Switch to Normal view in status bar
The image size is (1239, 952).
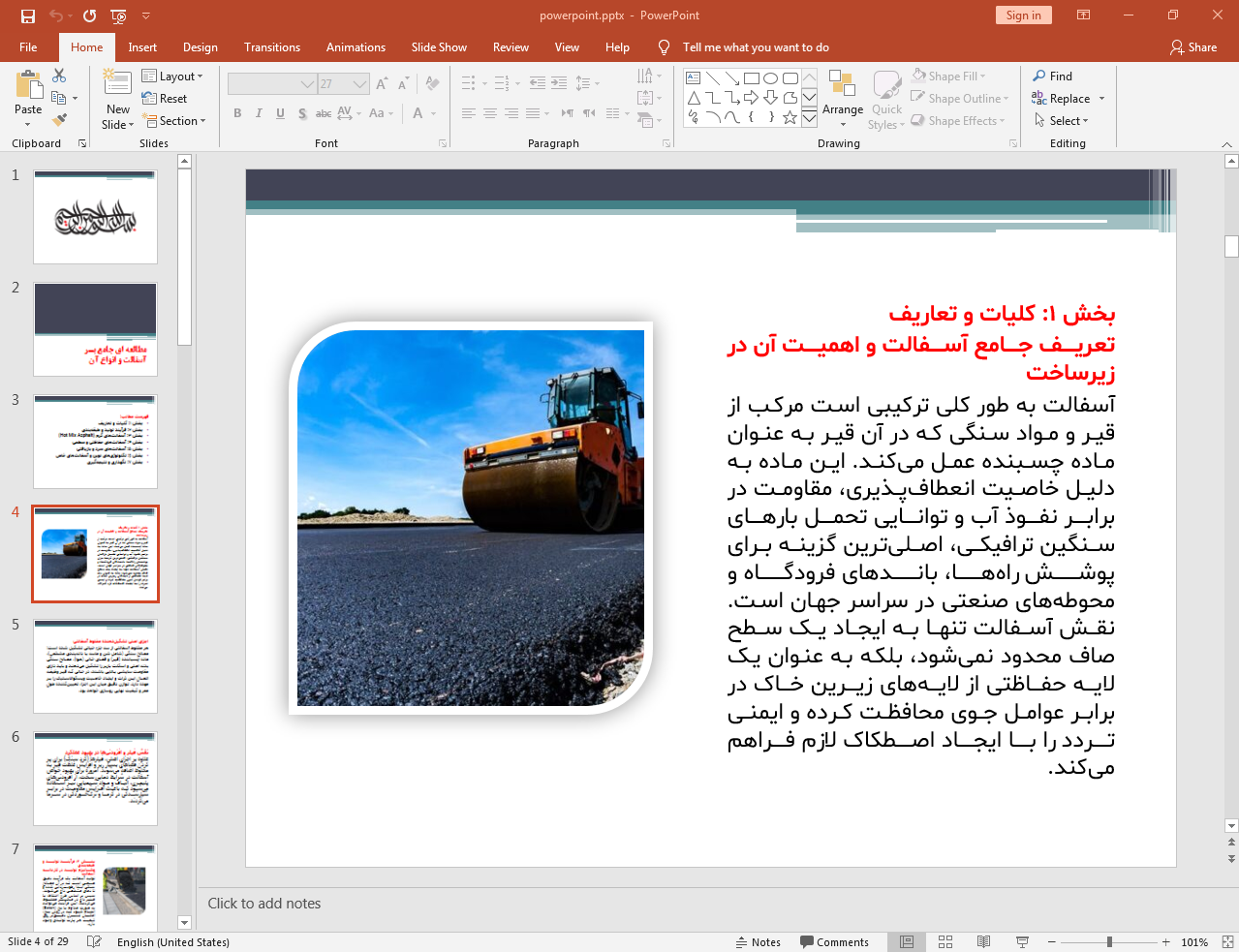coord(907,941)
